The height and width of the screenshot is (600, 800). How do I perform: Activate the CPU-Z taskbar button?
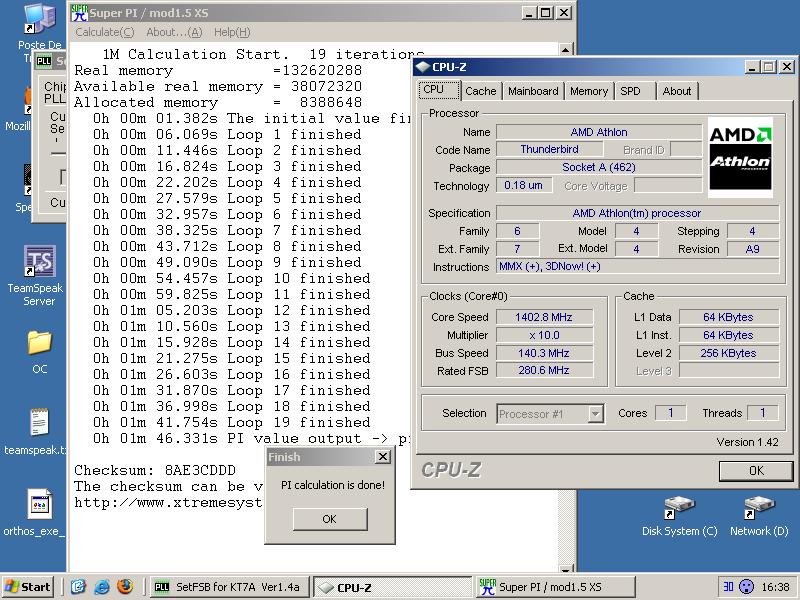[x=392, y=587]
